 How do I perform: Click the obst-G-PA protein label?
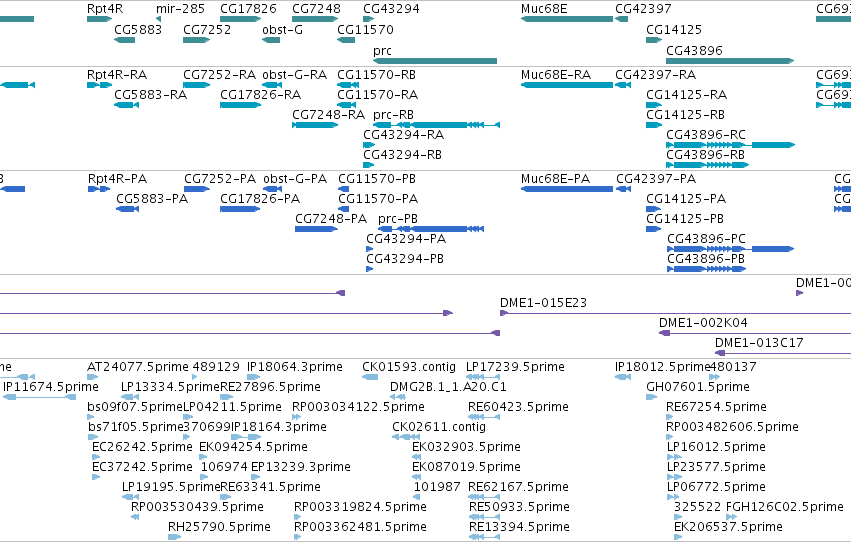tap(295, 178)
